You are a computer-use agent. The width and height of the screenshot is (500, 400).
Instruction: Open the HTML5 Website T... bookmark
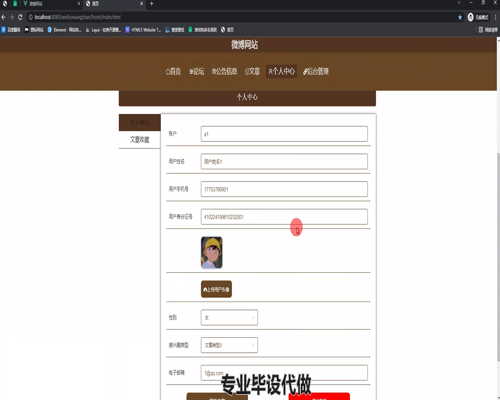143,30
